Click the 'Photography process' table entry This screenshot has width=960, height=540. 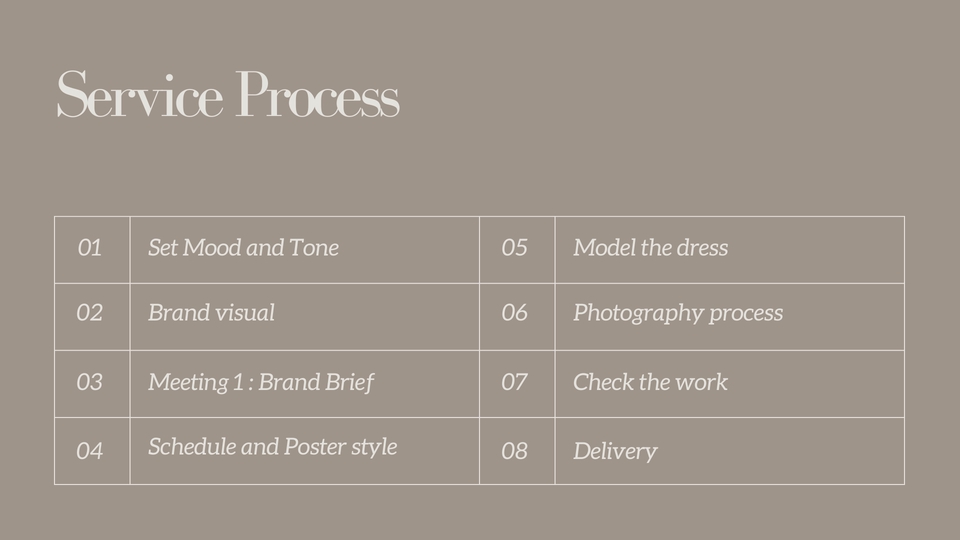(x=678, y=313)
